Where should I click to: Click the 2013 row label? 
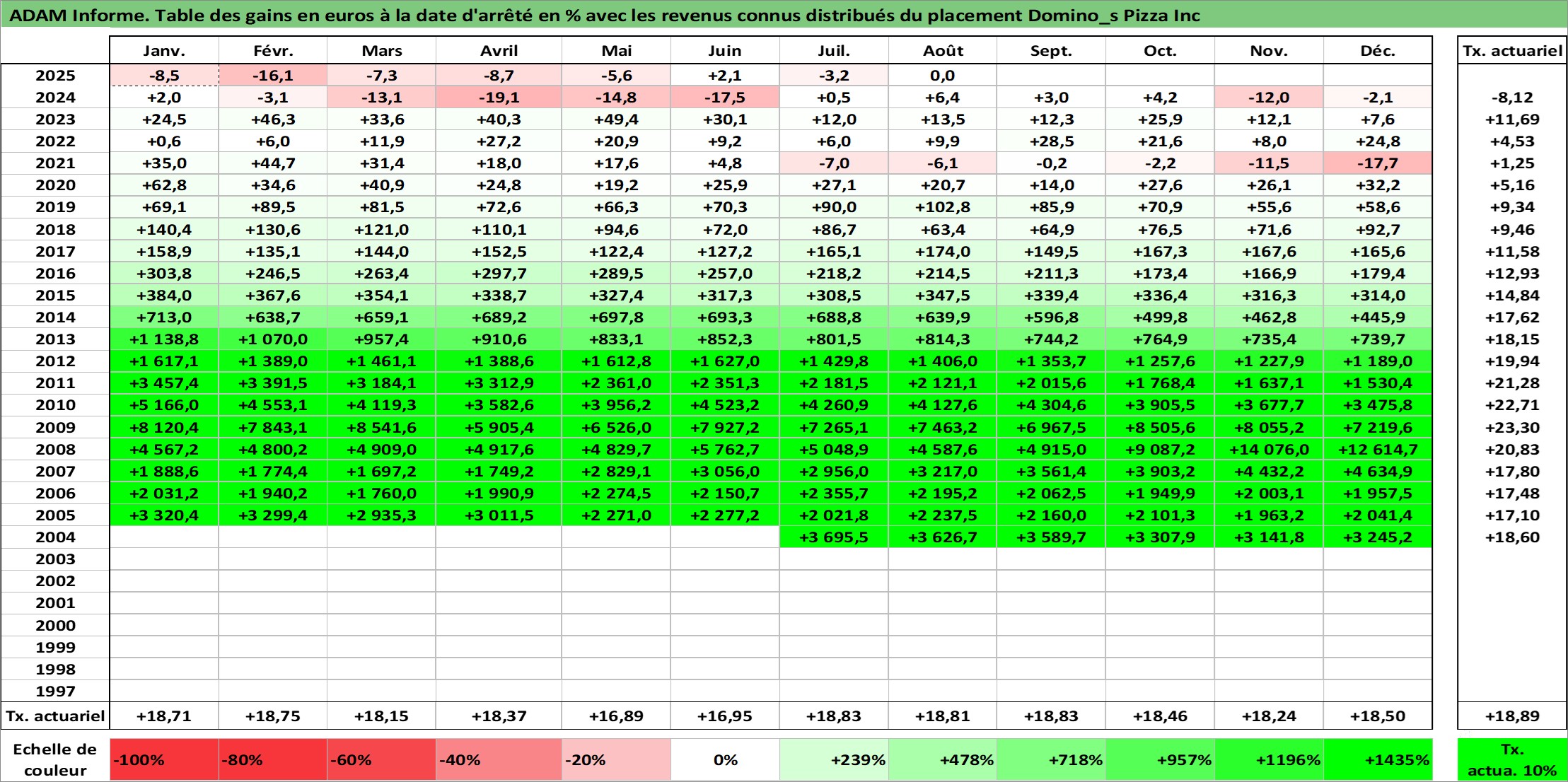(x=55, y=339)
